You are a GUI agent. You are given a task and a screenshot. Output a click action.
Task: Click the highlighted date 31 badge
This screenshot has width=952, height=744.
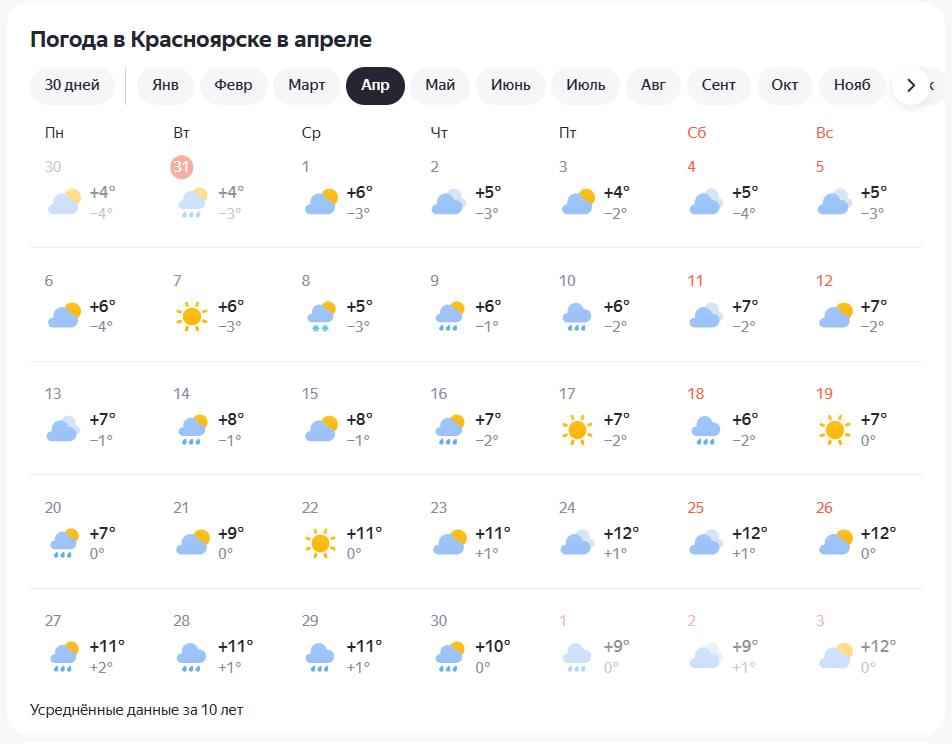(181, 167)
